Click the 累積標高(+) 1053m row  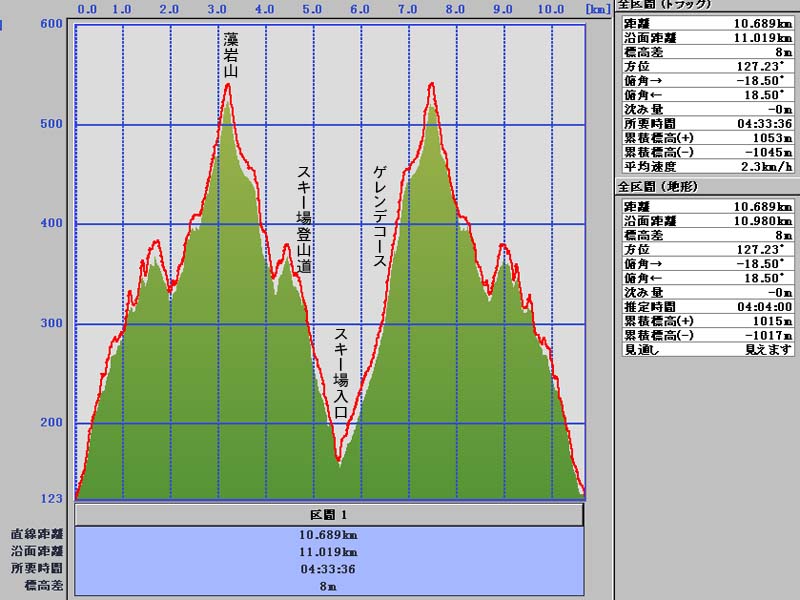(709, 139)
